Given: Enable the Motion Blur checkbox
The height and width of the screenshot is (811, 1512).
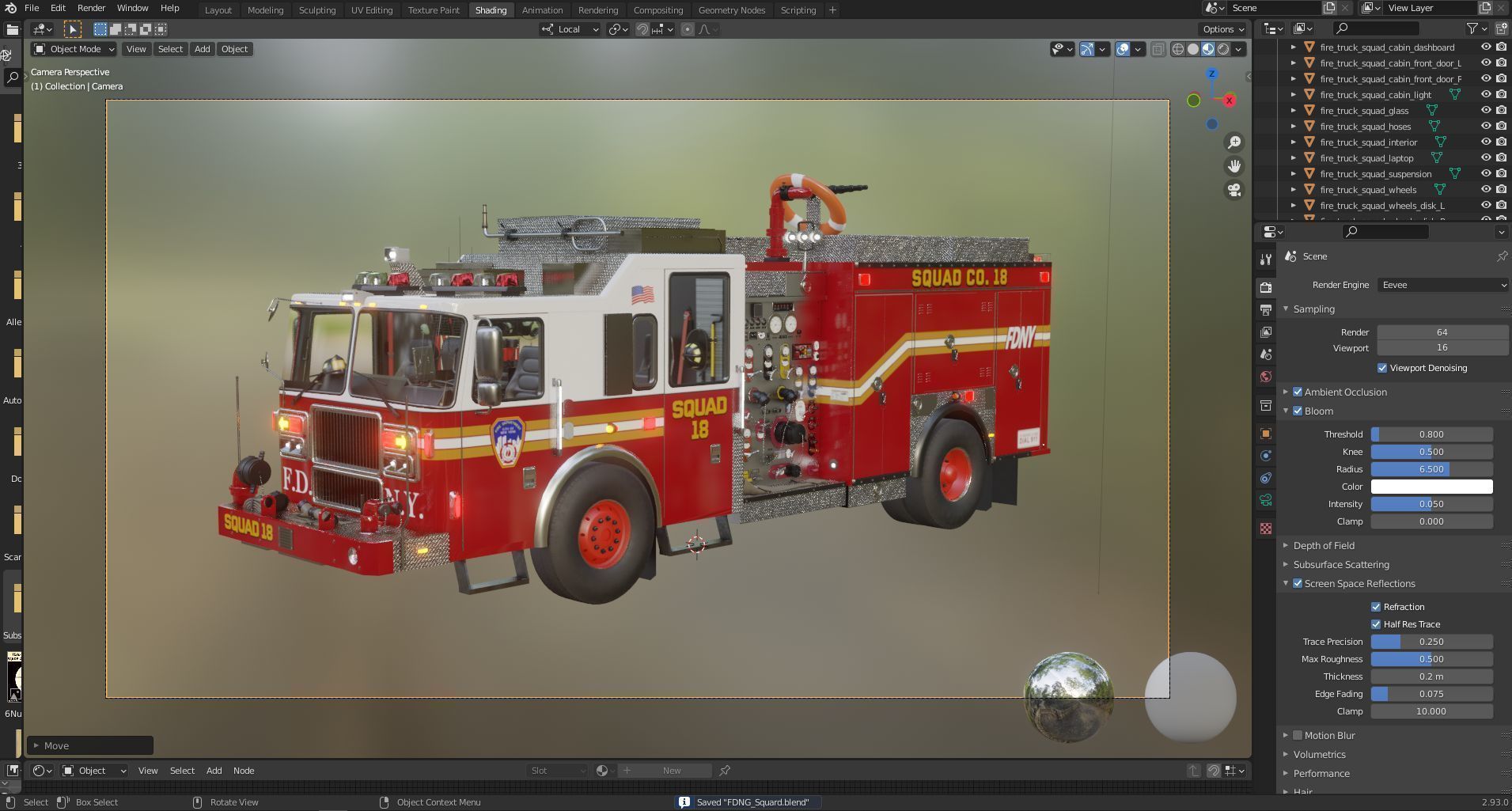Looking at the screenshot, I should tap(1298, 735).
